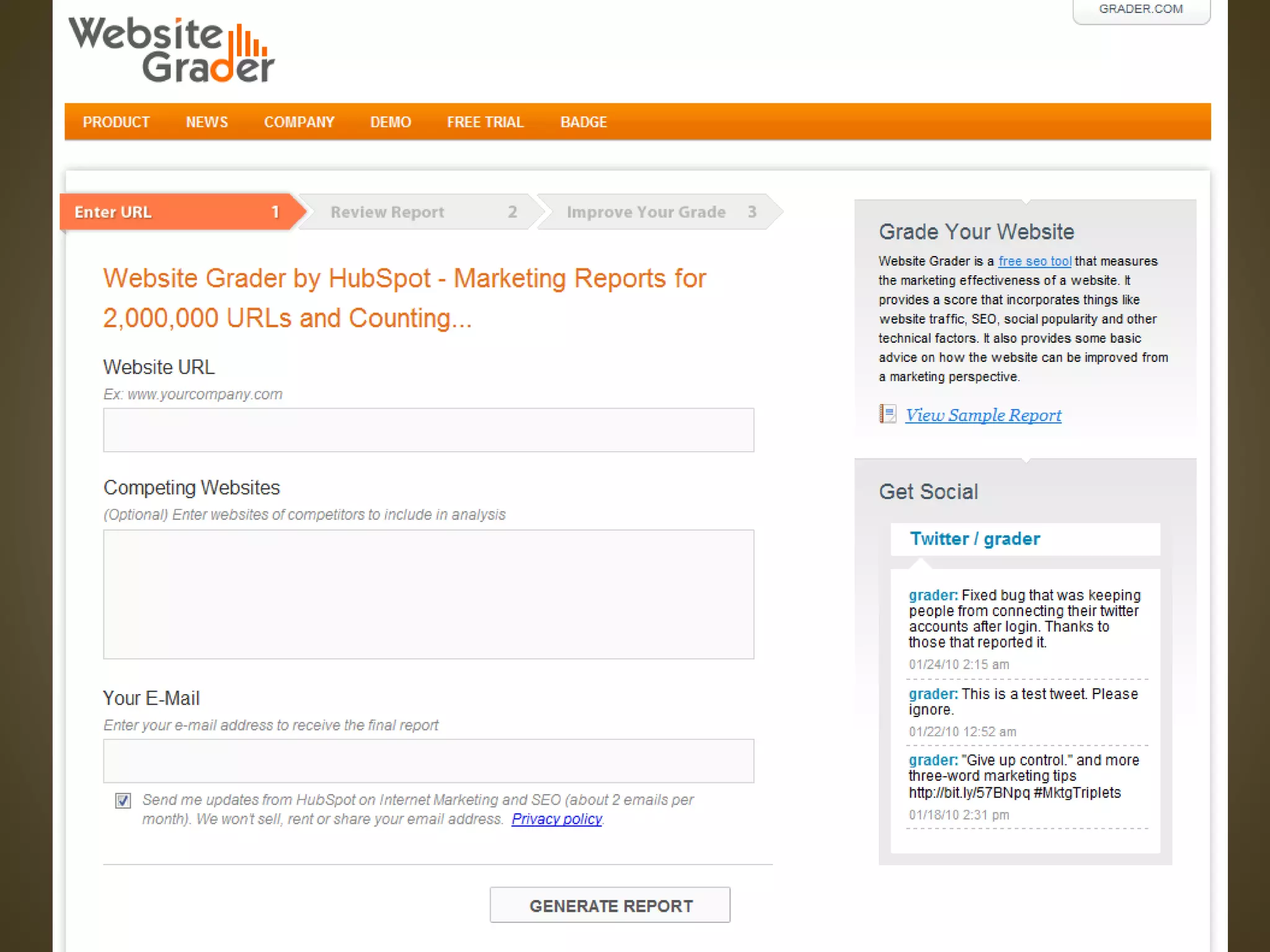This screenshot has height=952, width=1270.
Task: Go to the COMPANY nav section
Action: coord(299,122)
